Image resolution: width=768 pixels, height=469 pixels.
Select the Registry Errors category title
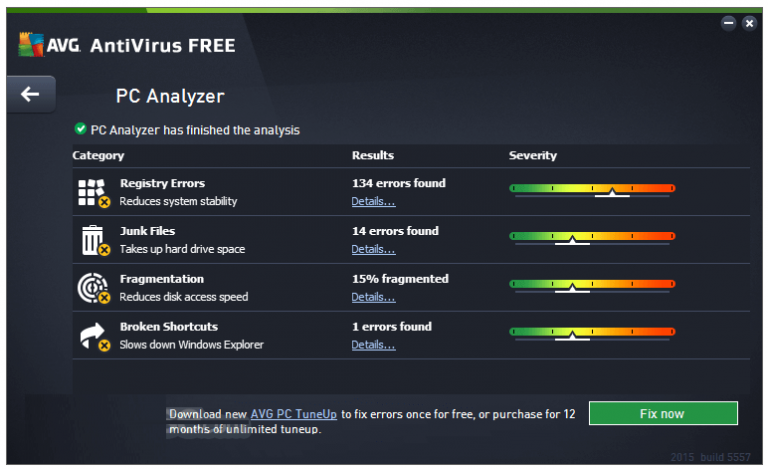coord(163,183)
